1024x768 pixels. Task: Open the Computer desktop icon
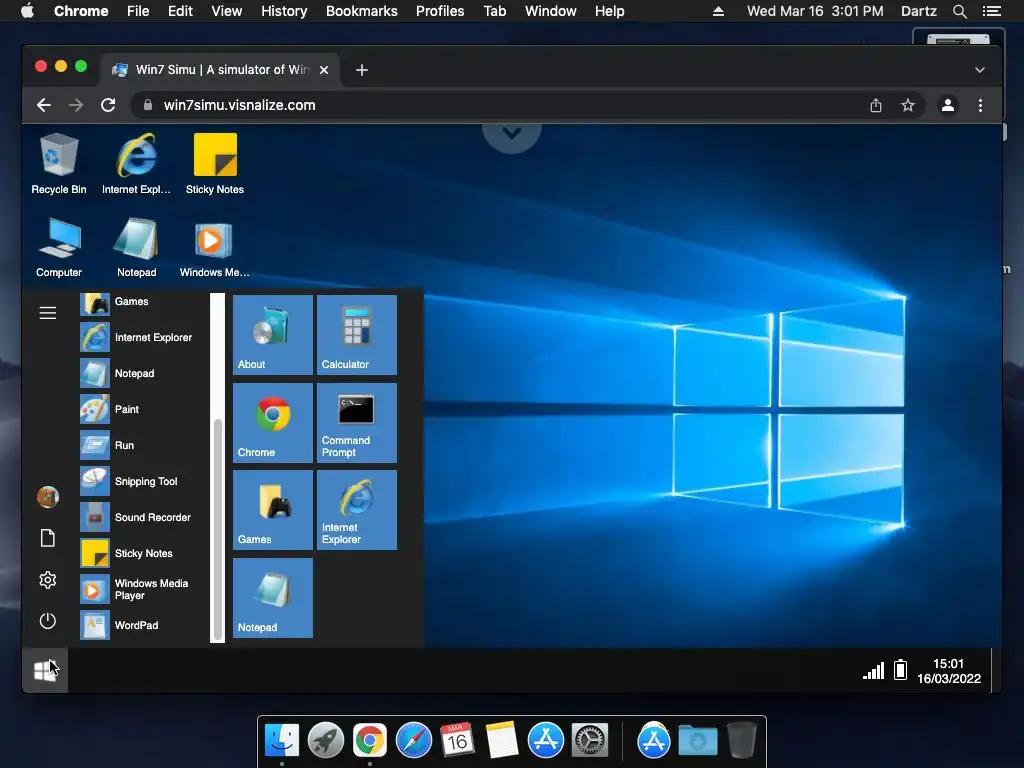coord(59,247)
